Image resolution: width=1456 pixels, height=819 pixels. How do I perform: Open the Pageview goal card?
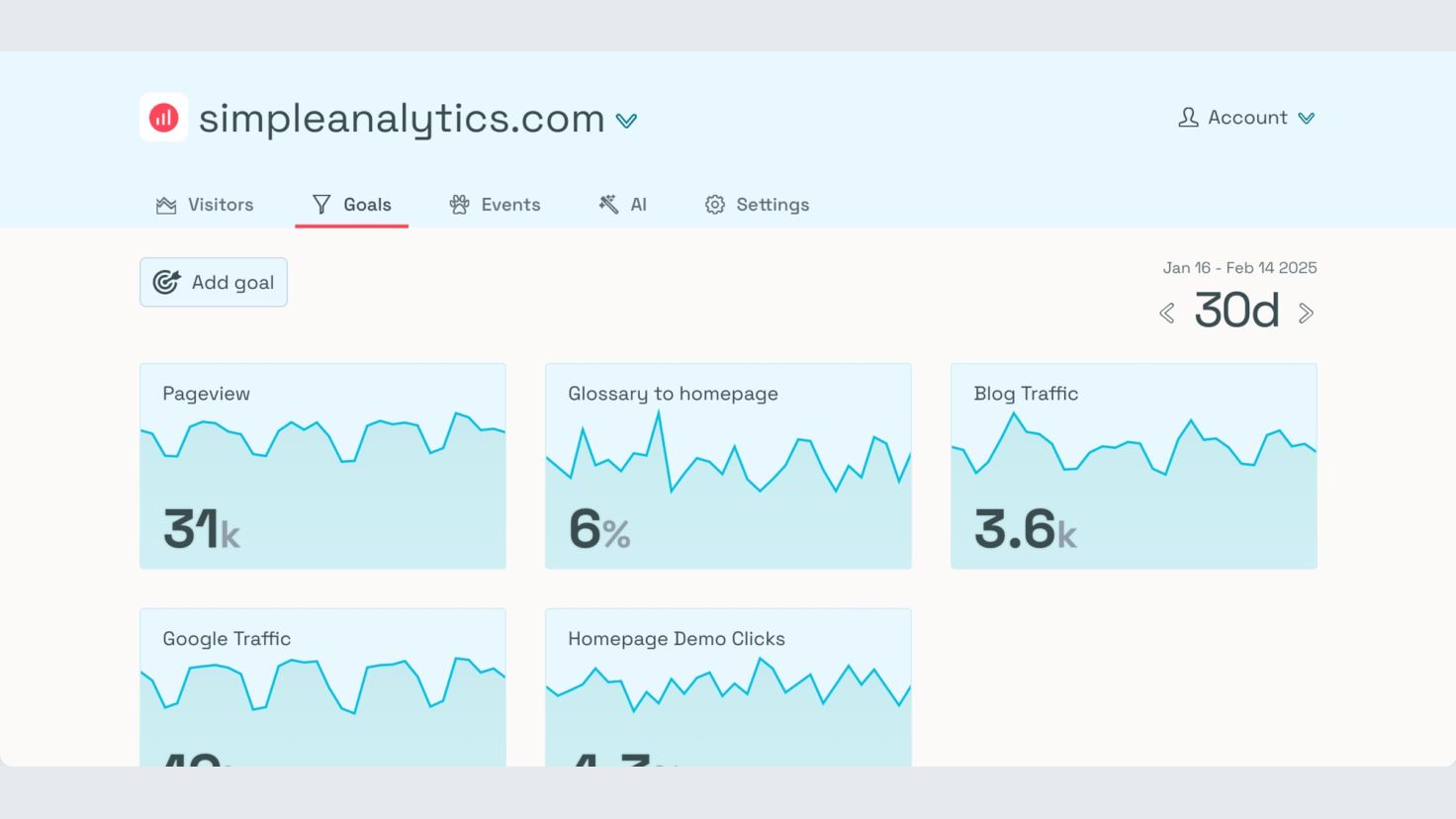tap(322, 466)
